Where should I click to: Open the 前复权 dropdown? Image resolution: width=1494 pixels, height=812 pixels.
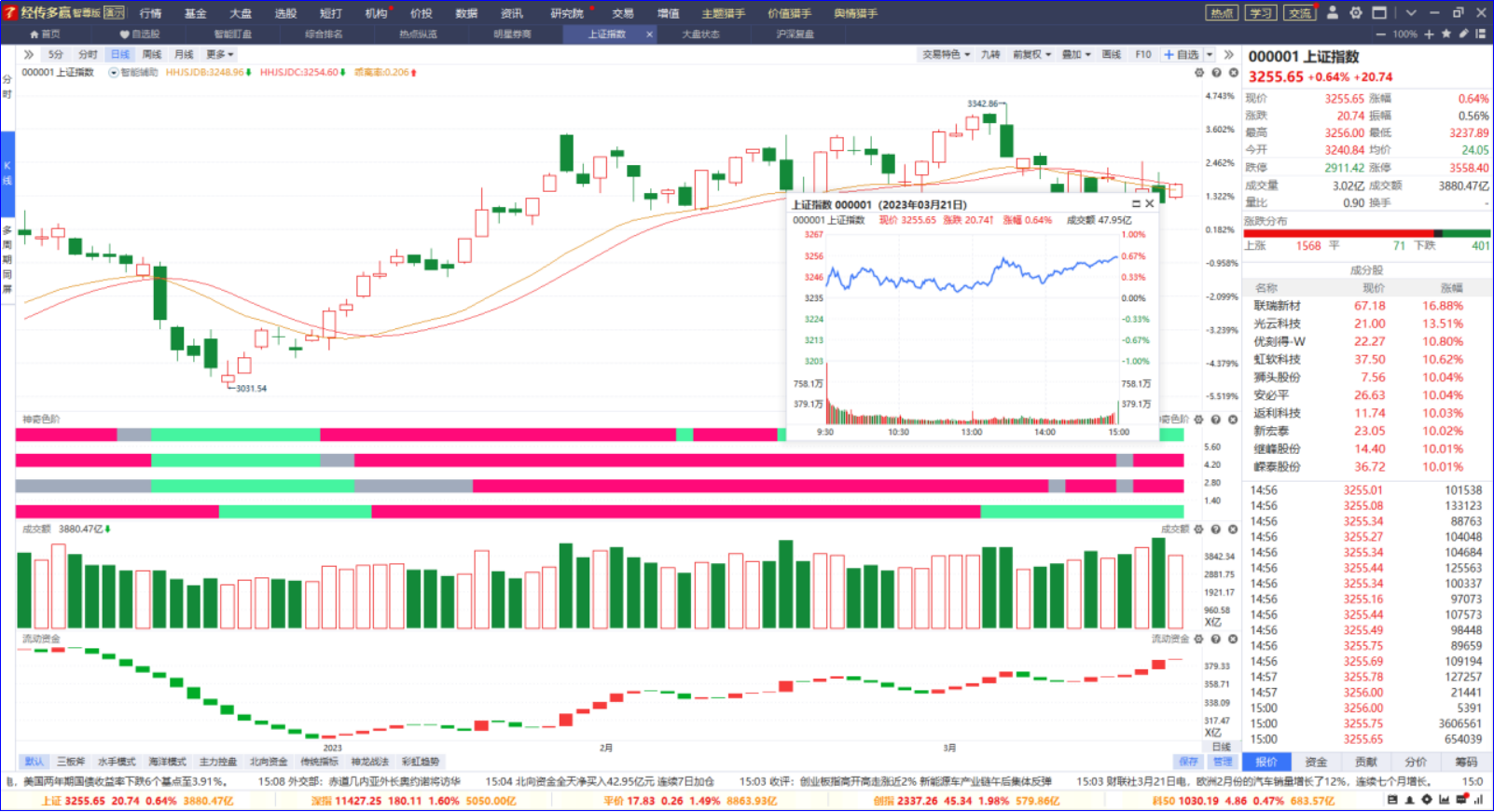pos(1031,55)
